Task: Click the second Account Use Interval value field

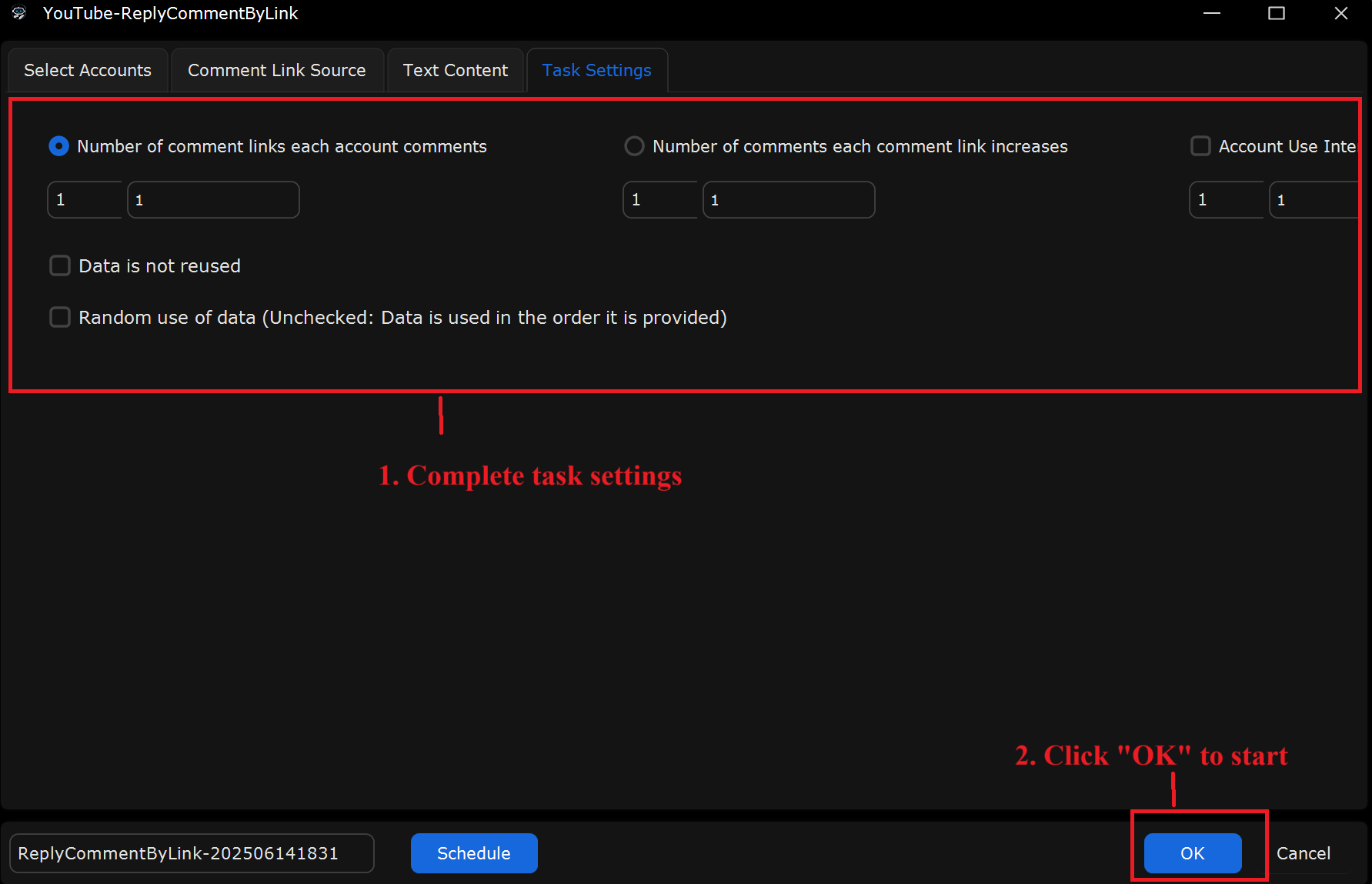Action: [1313, 200]
